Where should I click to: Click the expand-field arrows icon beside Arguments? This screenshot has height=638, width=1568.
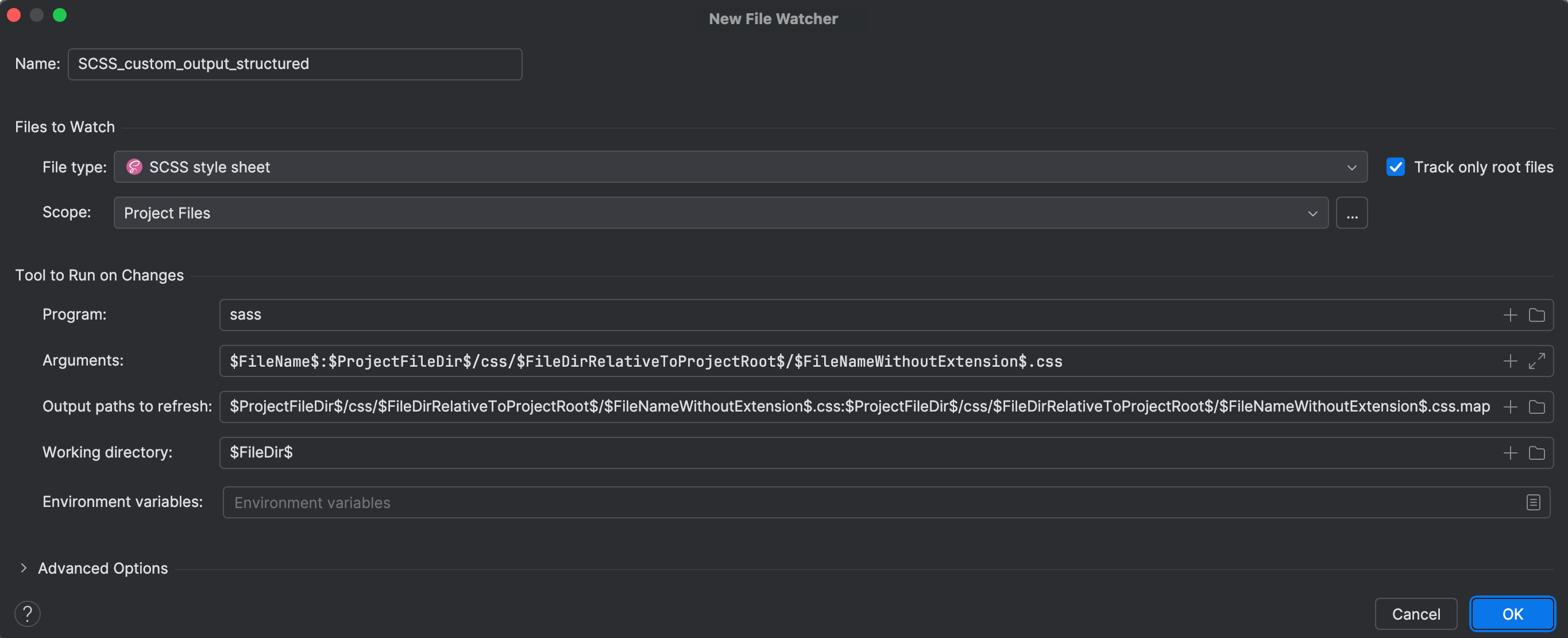(x=1536, y=360)
